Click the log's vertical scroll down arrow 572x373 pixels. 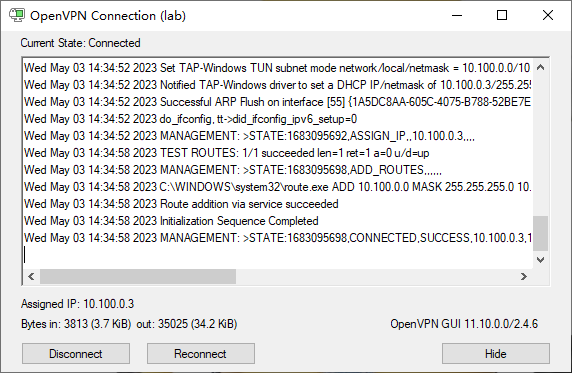click(541, 260)
